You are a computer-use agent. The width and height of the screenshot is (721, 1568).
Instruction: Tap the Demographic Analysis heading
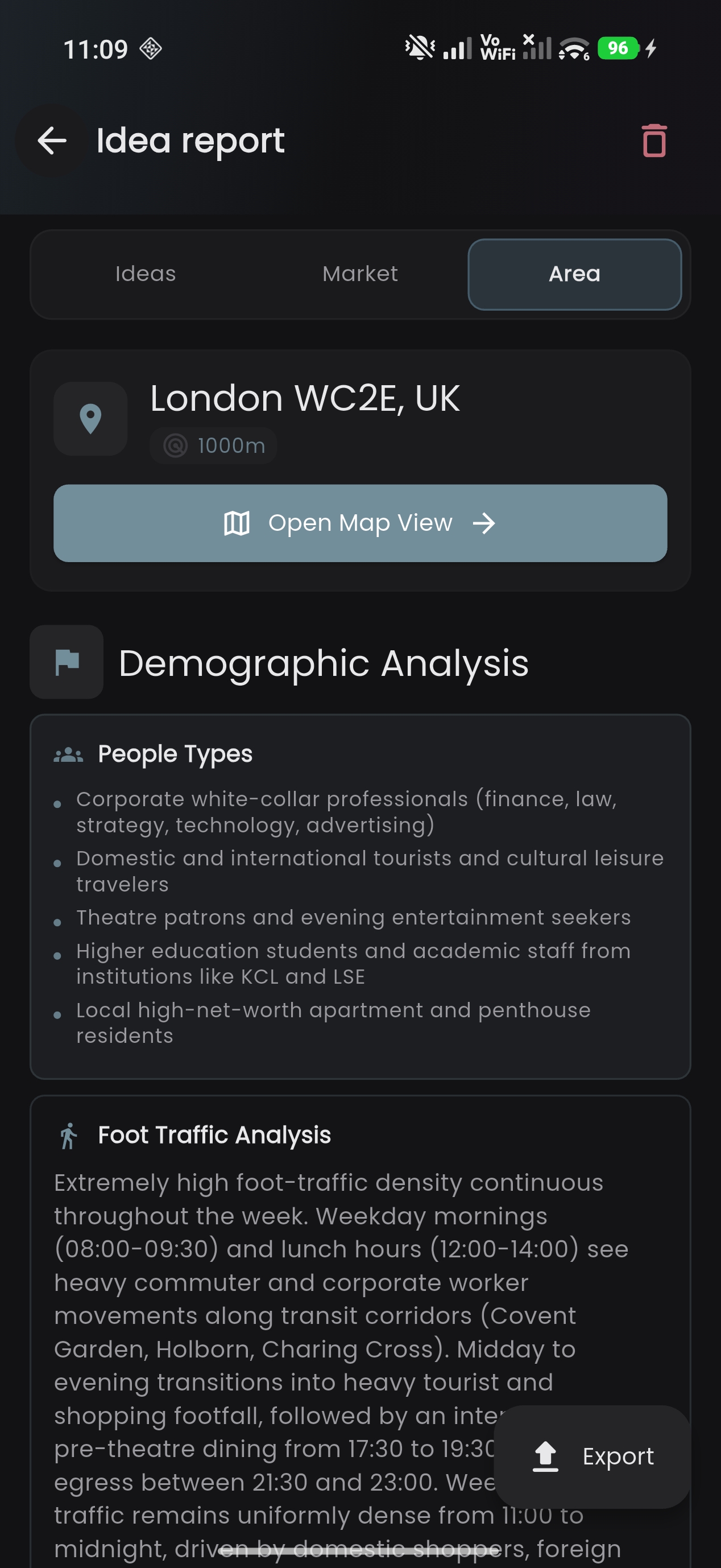pos(324,662)
